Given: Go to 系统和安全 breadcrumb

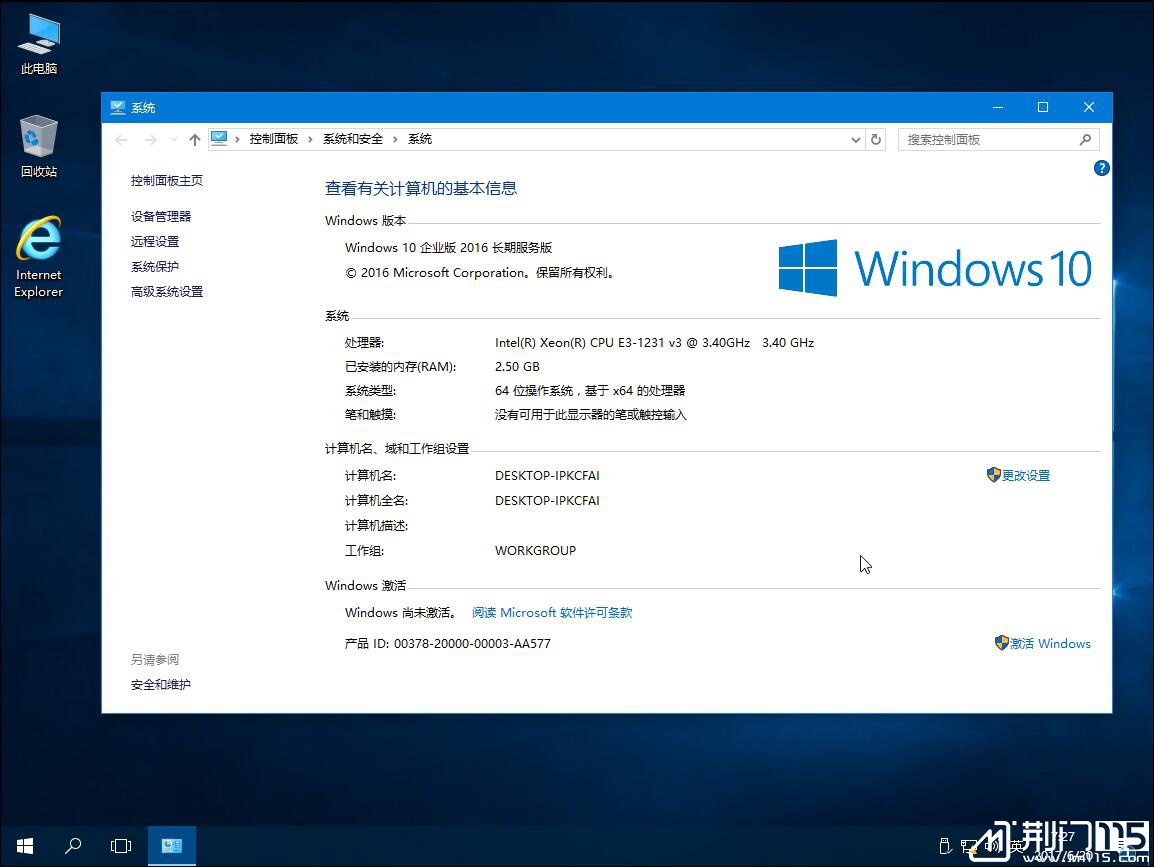Looking at the screenshot, I should 353,139.
